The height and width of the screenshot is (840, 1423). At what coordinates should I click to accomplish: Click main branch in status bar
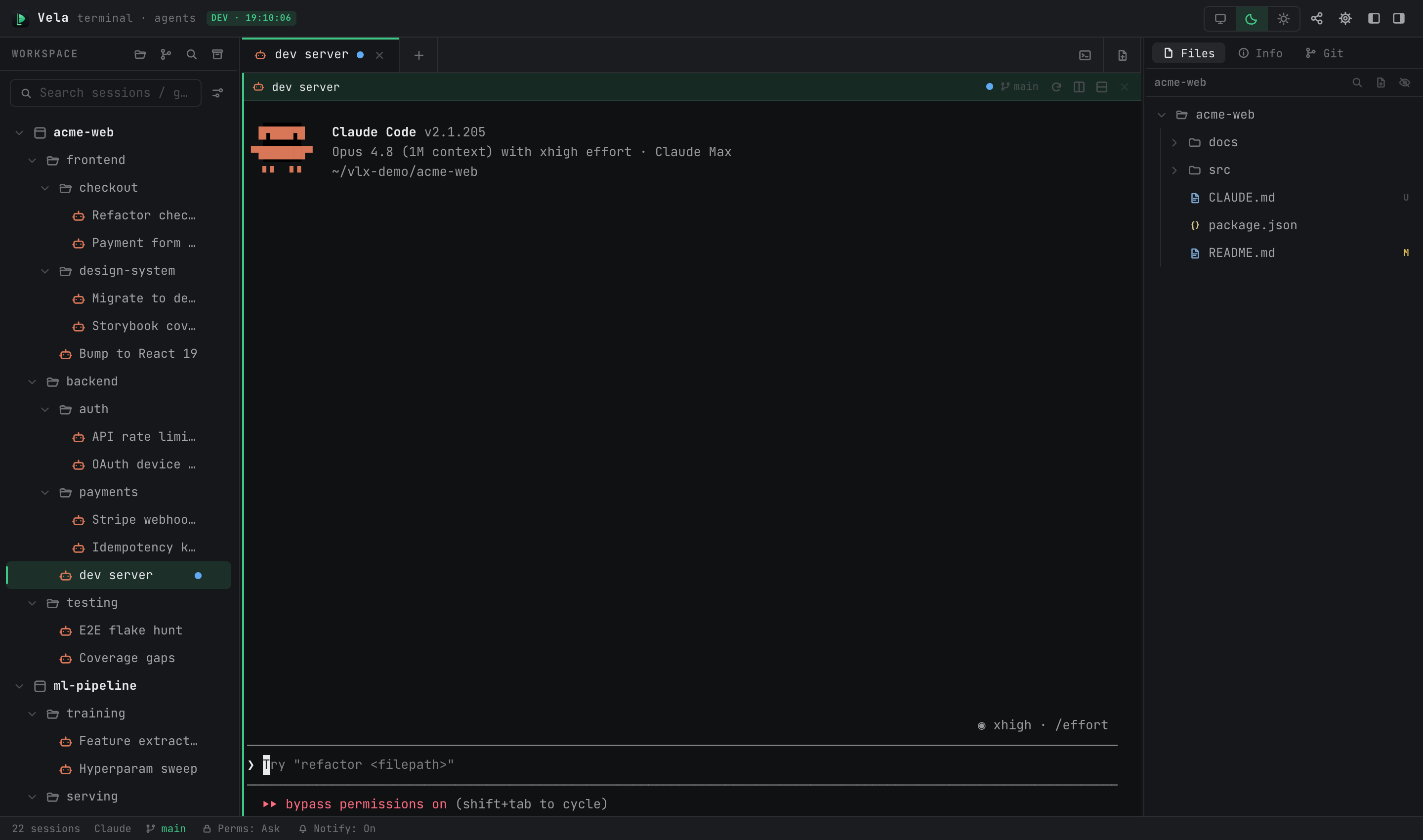[166, 829]
